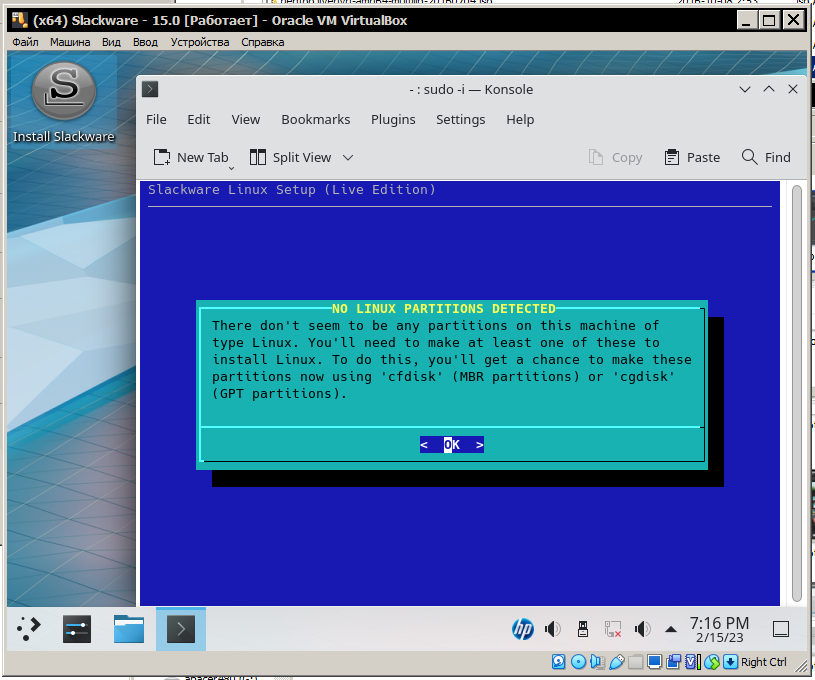The height and width of the screenshot is (680, 815).
Task: Click VirtualBox audio indicator in status bar
Action: [598, 662]
